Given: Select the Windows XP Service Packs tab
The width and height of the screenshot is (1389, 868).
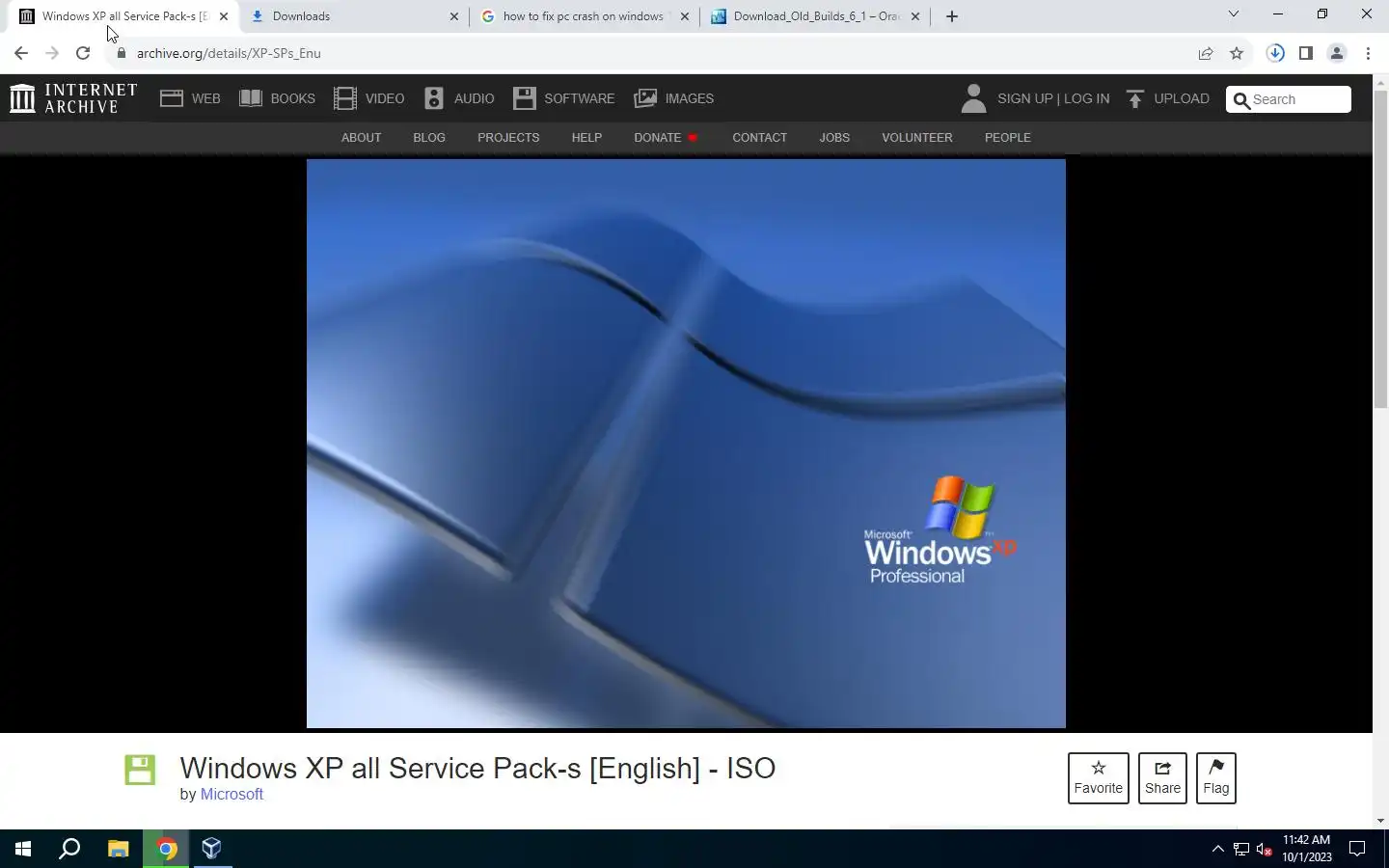Looking at the screenshot, I should pos(123,16).
